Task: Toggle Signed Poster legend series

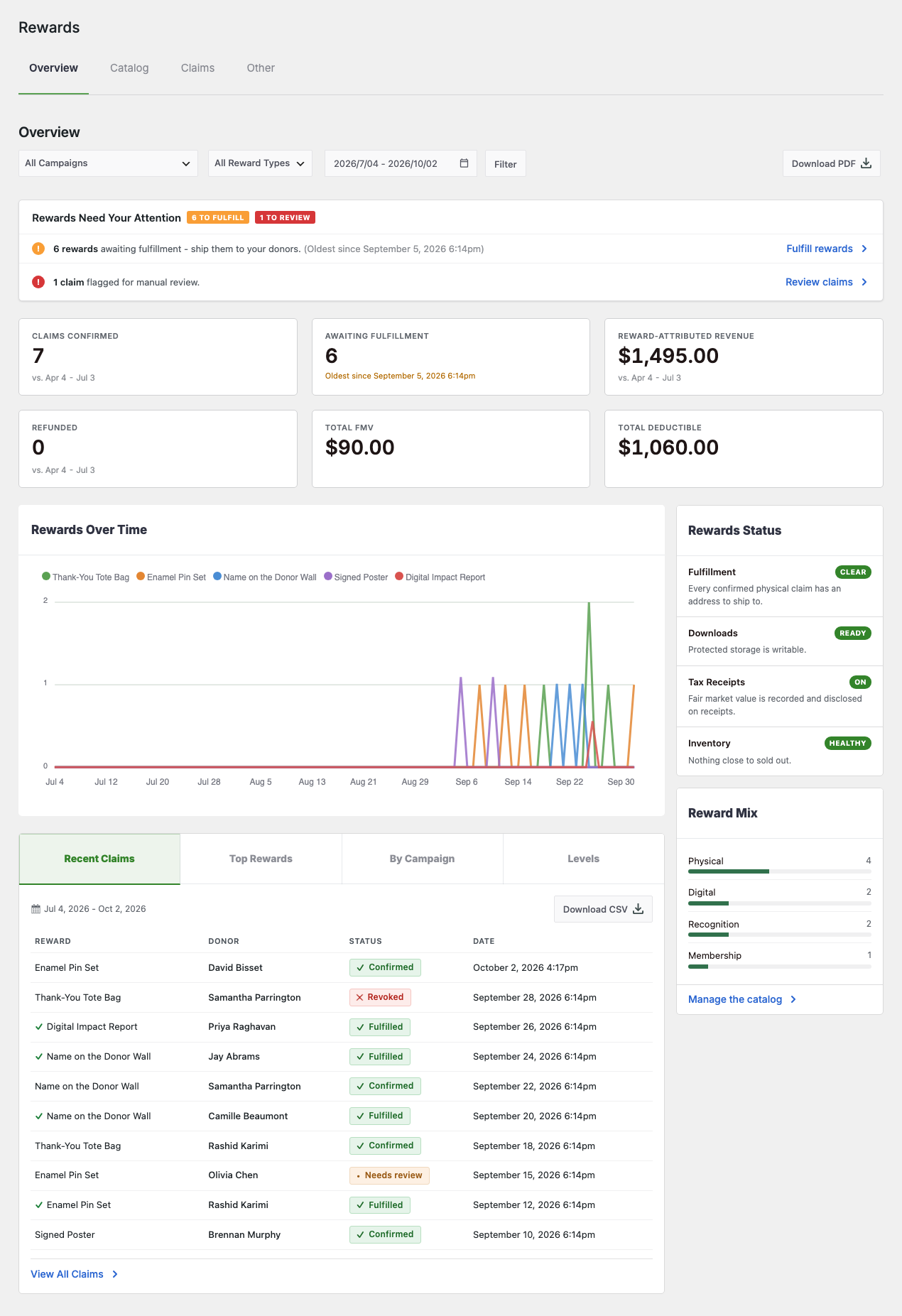Action: (357, 577)
